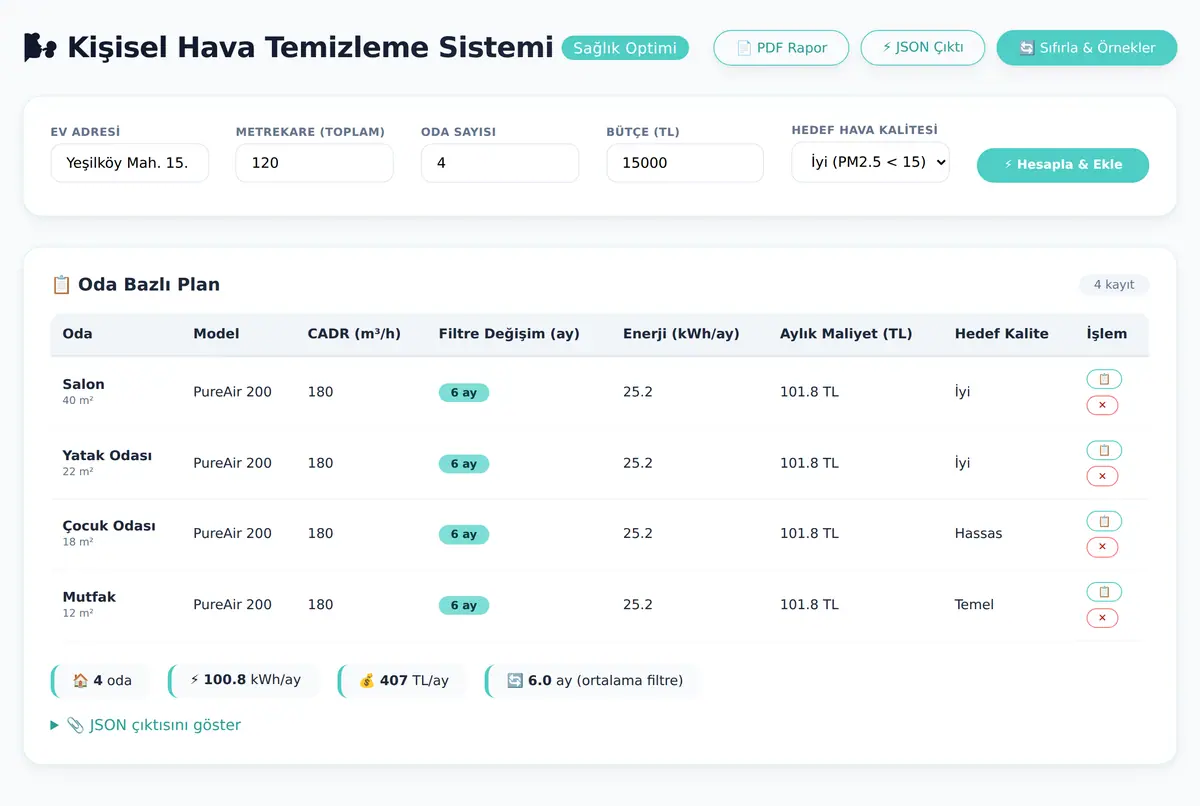Click the Oda column header
This screenshot has height=806, width=1200.
pos(77,334)
